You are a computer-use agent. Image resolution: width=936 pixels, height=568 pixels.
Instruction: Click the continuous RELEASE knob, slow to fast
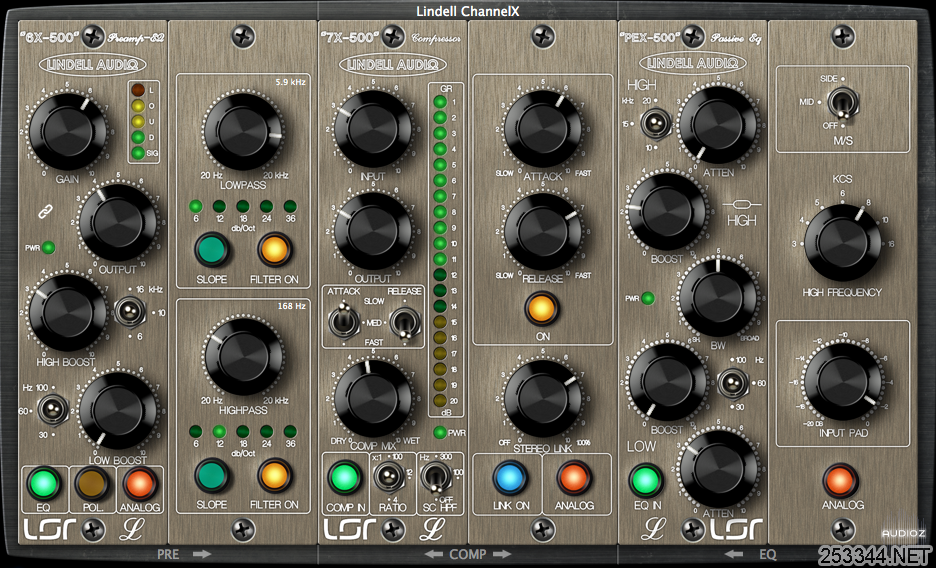[x=543, y=231]
